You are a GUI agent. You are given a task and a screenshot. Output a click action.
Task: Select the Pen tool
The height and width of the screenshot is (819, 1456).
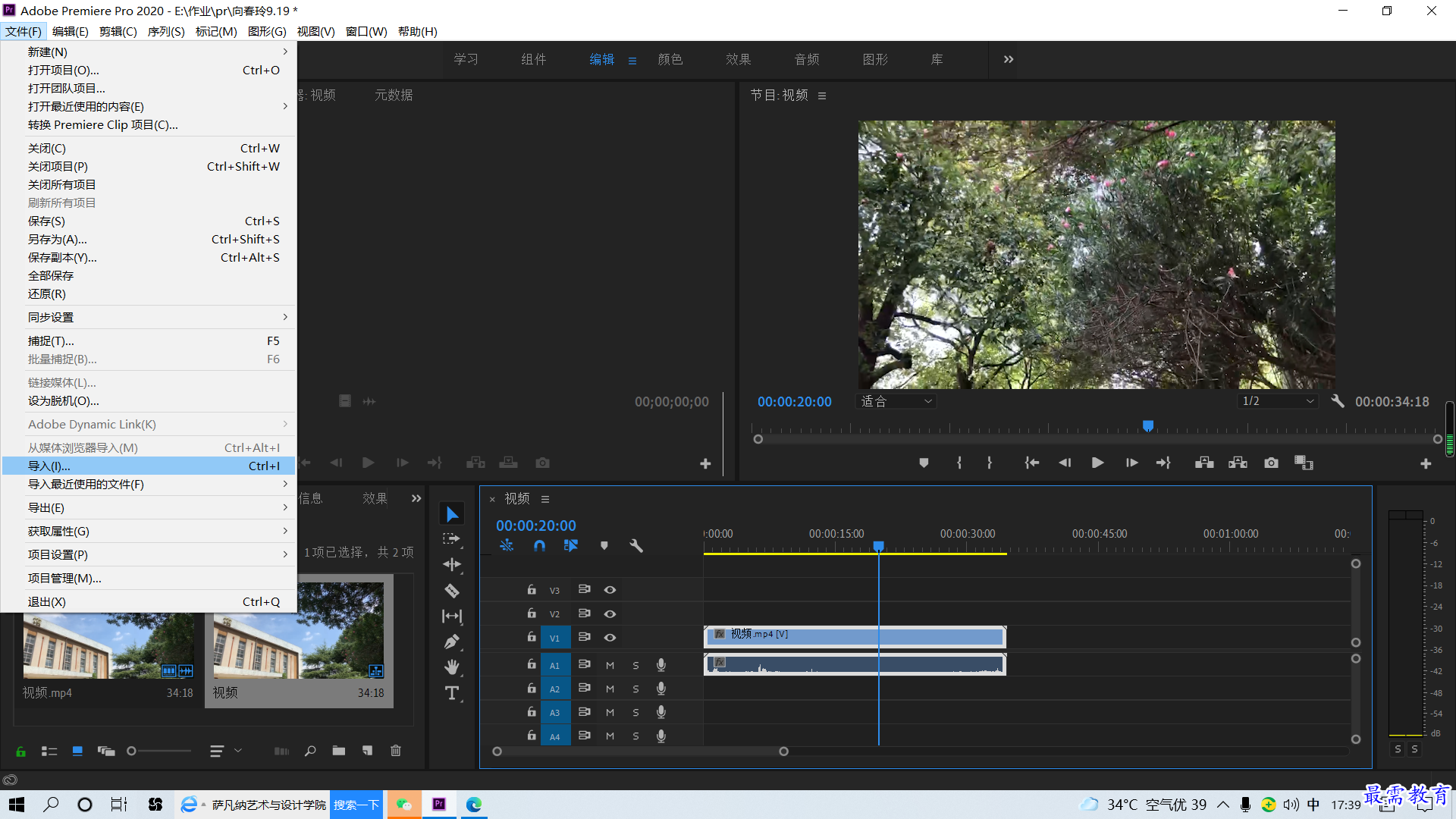pyautogui.click(x=452, y=642)
